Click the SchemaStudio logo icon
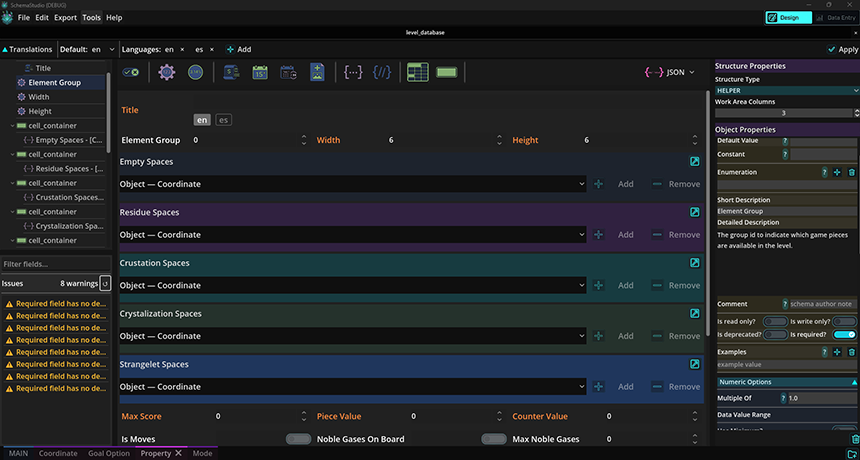The width and height of the screenshot is (860, 460). (7, 18)
